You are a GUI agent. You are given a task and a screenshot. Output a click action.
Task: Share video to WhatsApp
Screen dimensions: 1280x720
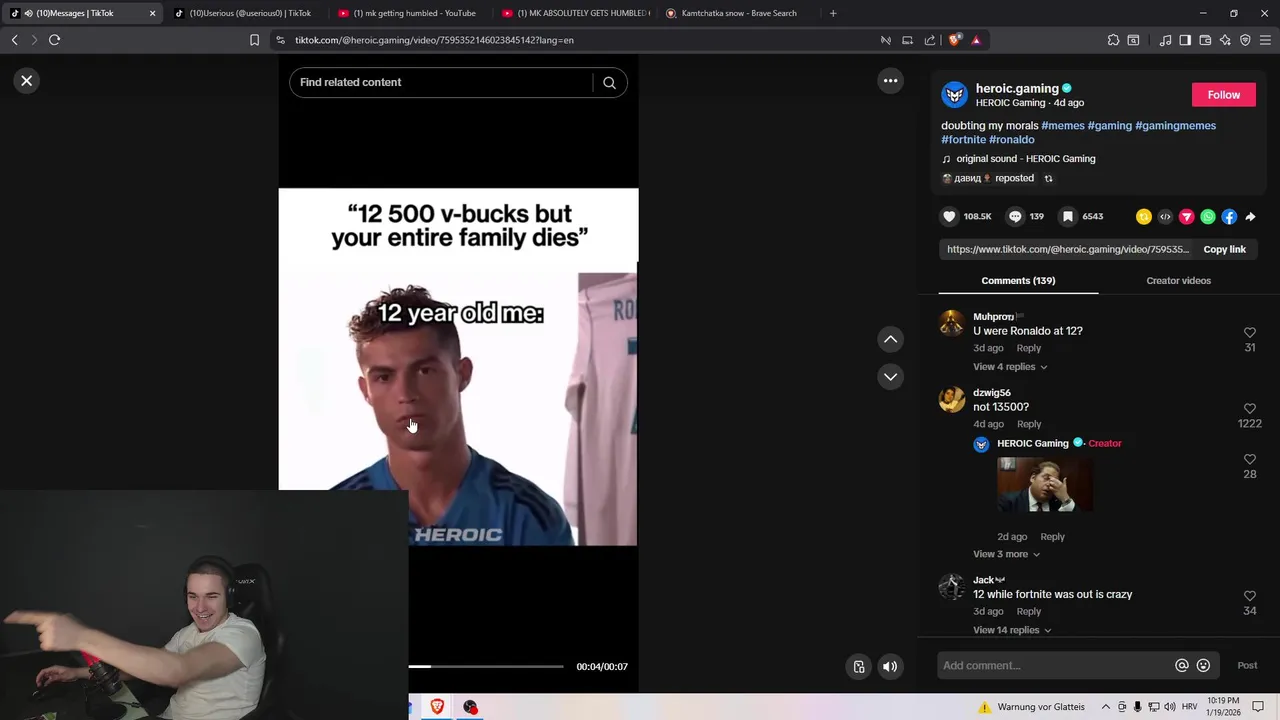1208,217
